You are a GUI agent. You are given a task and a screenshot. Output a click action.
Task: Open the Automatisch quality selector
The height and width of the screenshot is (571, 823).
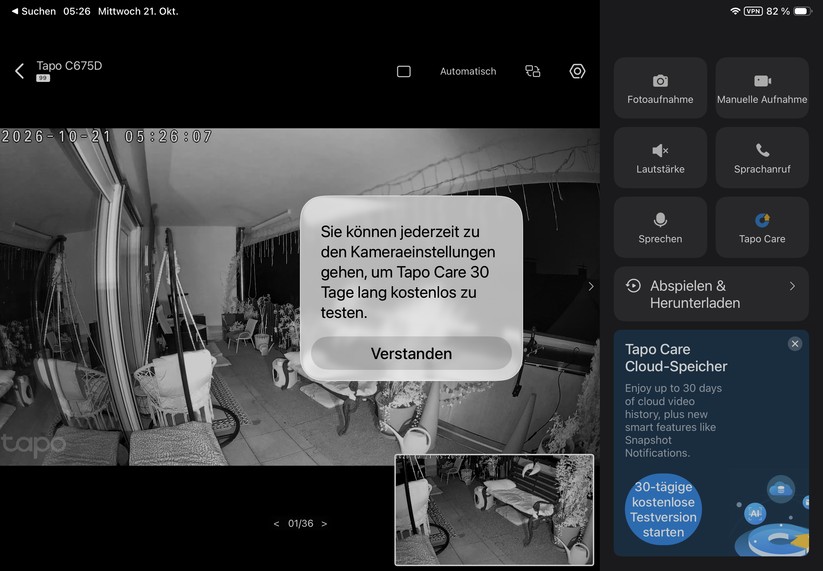click(x=468, y=71)
